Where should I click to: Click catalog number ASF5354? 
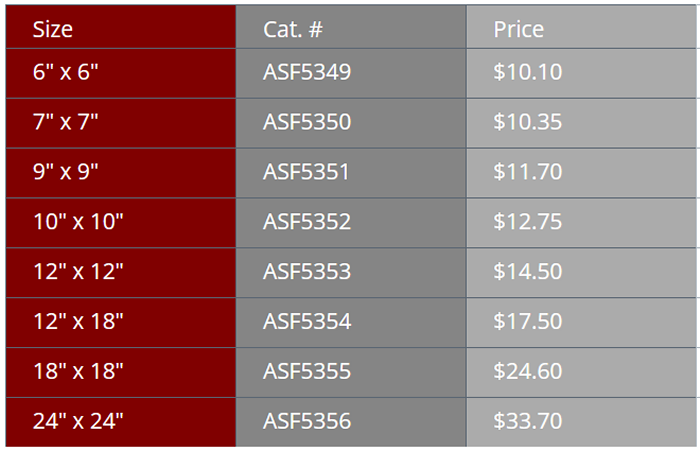(307, 322)
